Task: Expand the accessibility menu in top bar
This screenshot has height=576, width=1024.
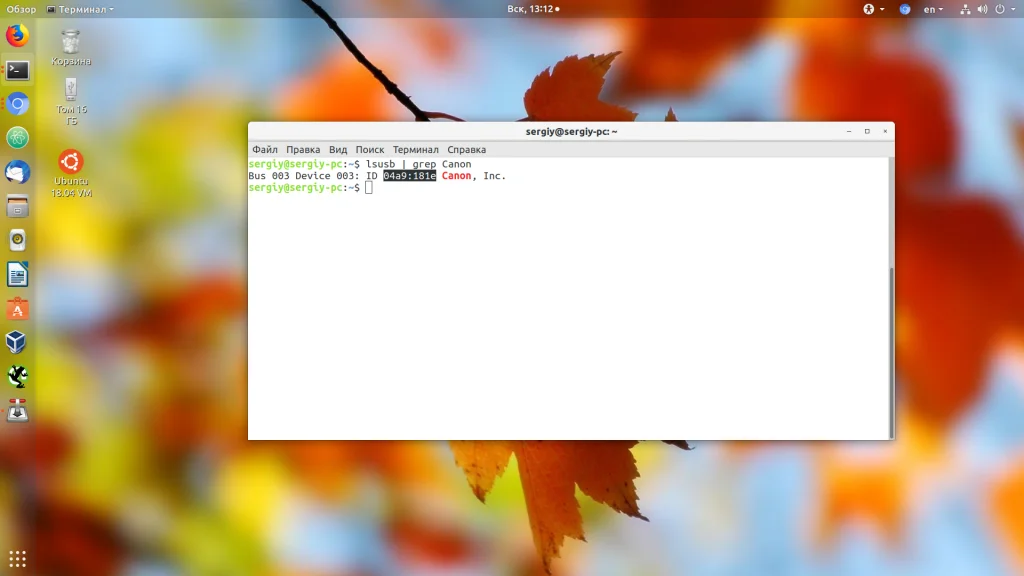Action: pyautogui.click(x=874, y=9)
